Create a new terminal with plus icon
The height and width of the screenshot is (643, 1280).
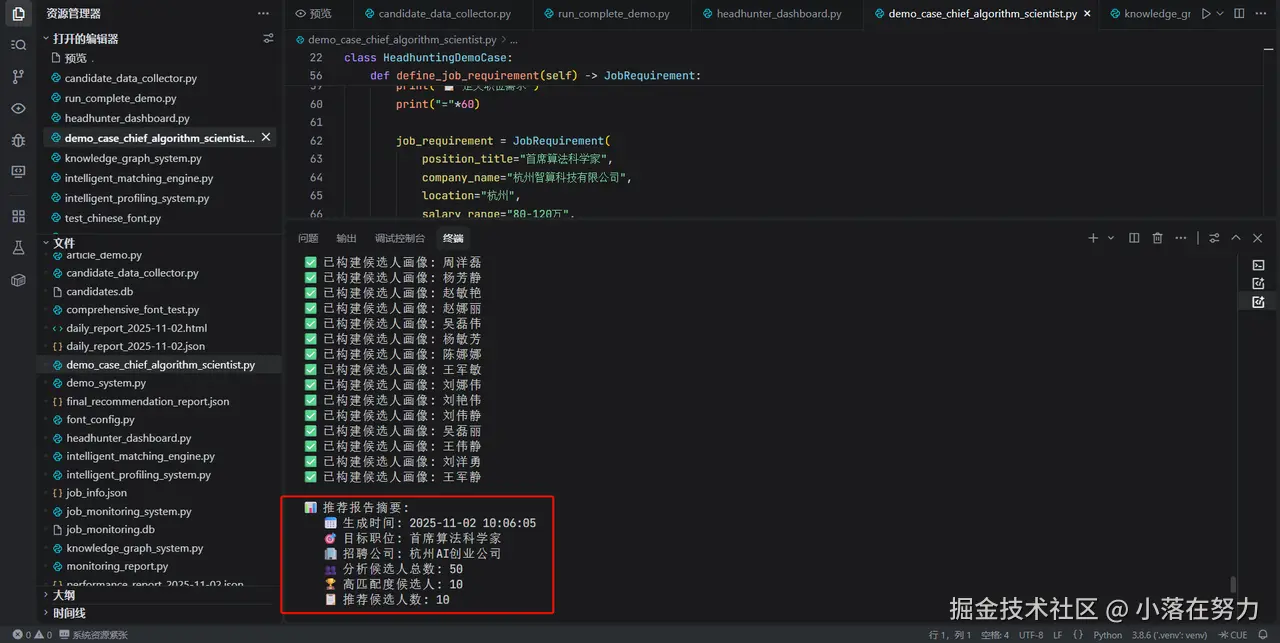tap(1093, 238)
